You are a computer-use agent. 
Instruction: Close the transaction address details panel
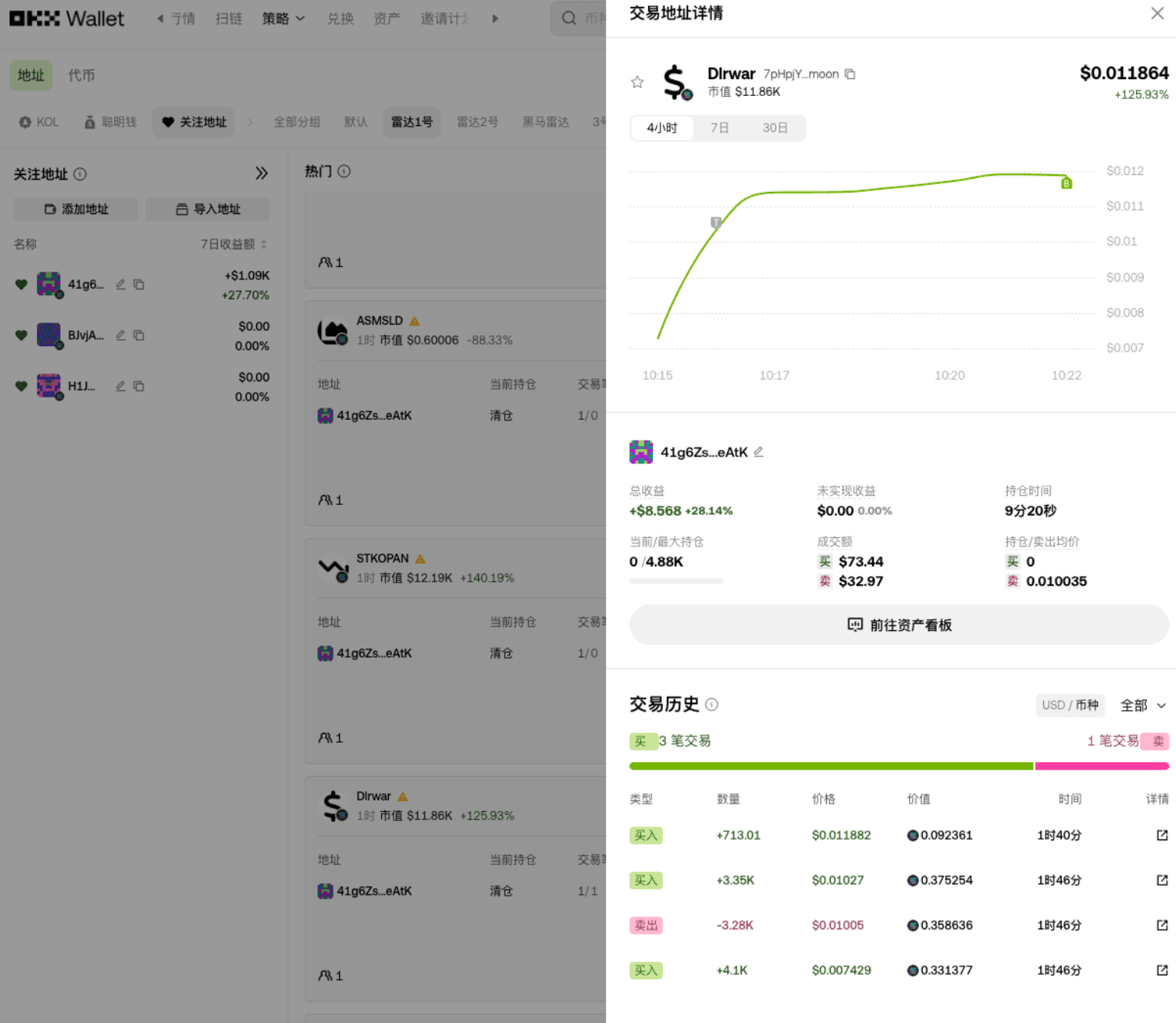coord(1157,14)
